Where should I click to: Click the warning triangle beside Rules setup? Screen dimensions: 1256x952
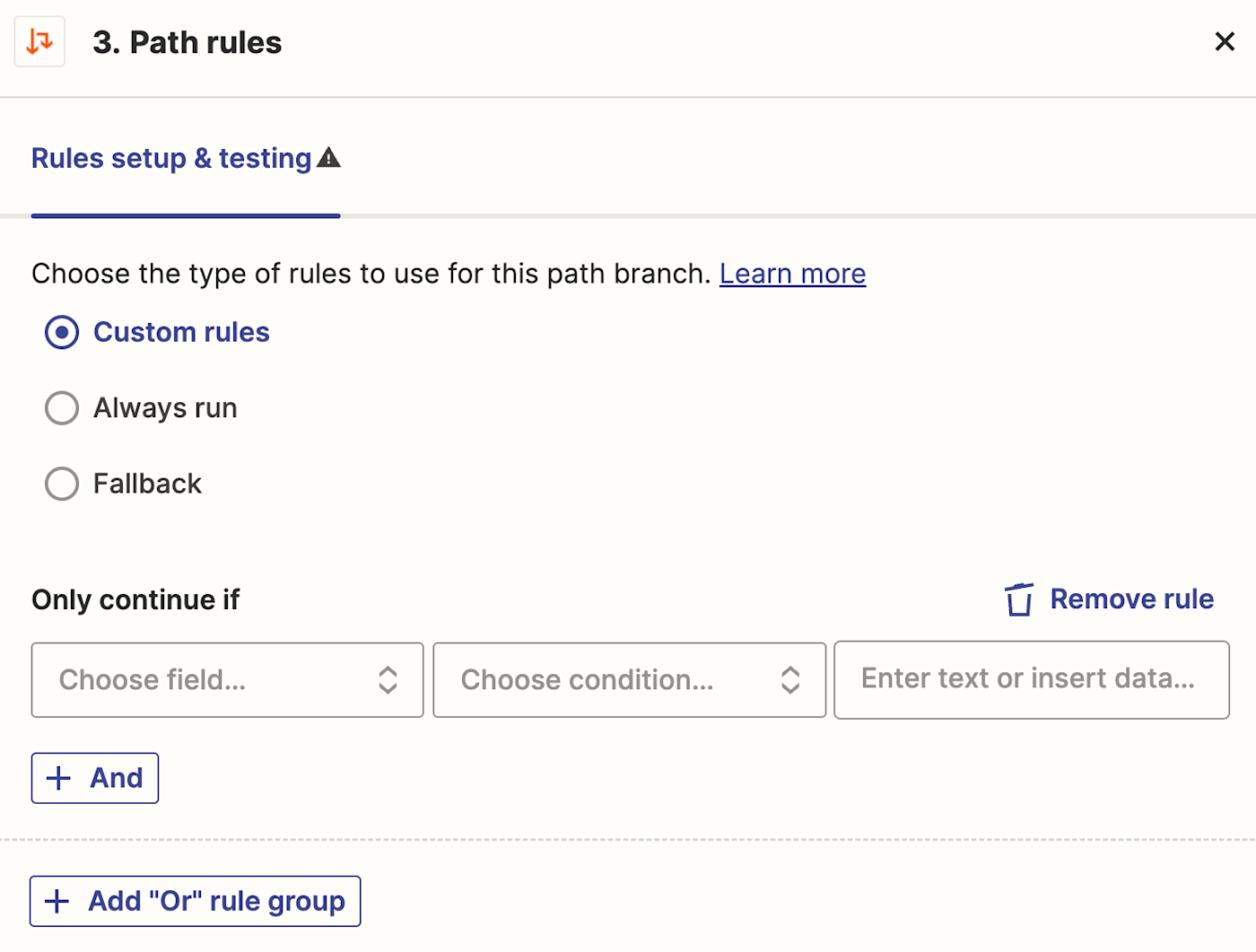(x=329, y=158)
